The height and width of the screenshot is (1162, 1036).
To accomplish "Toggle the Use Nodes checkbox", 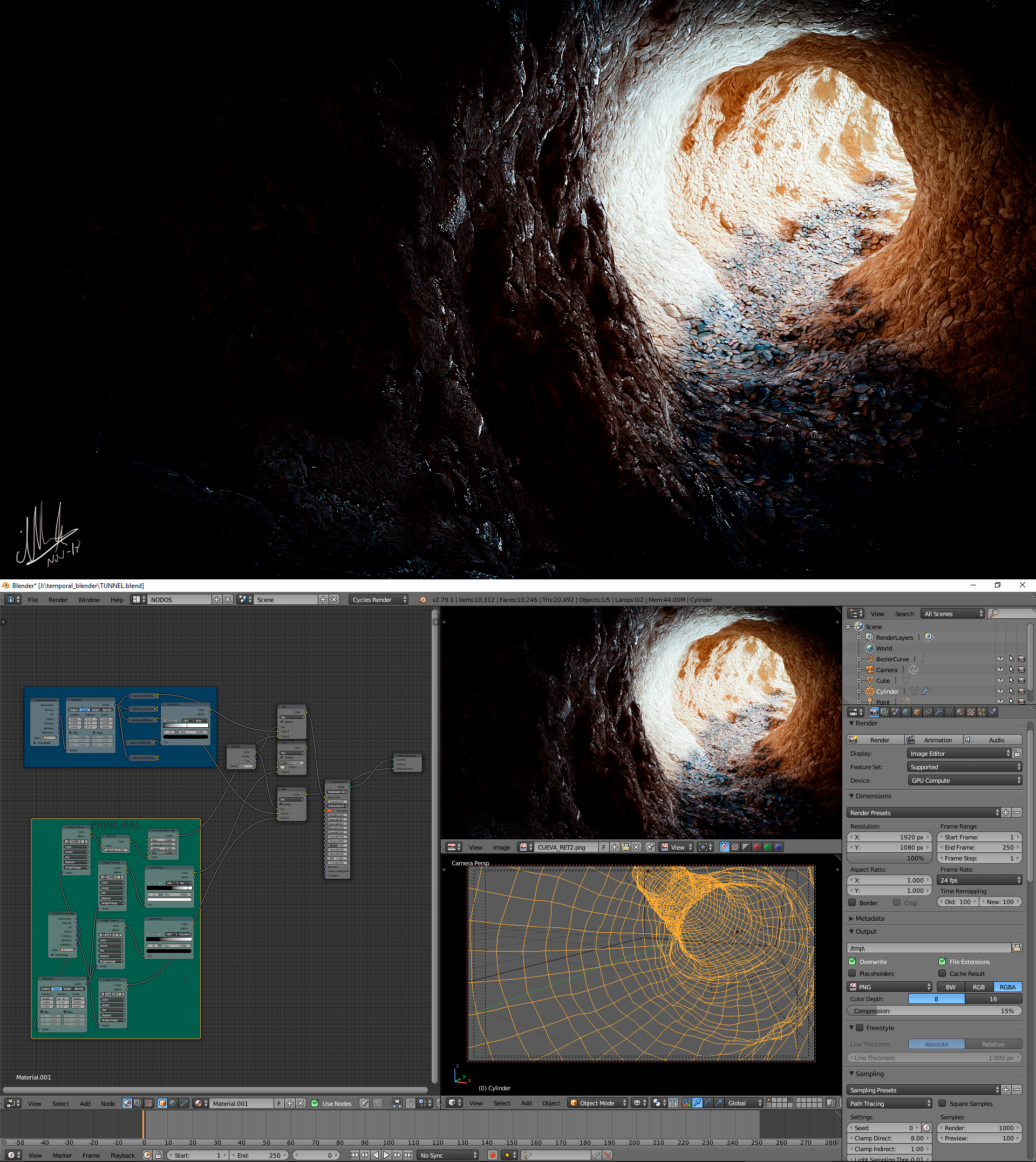I will (x=314, y=1103).
